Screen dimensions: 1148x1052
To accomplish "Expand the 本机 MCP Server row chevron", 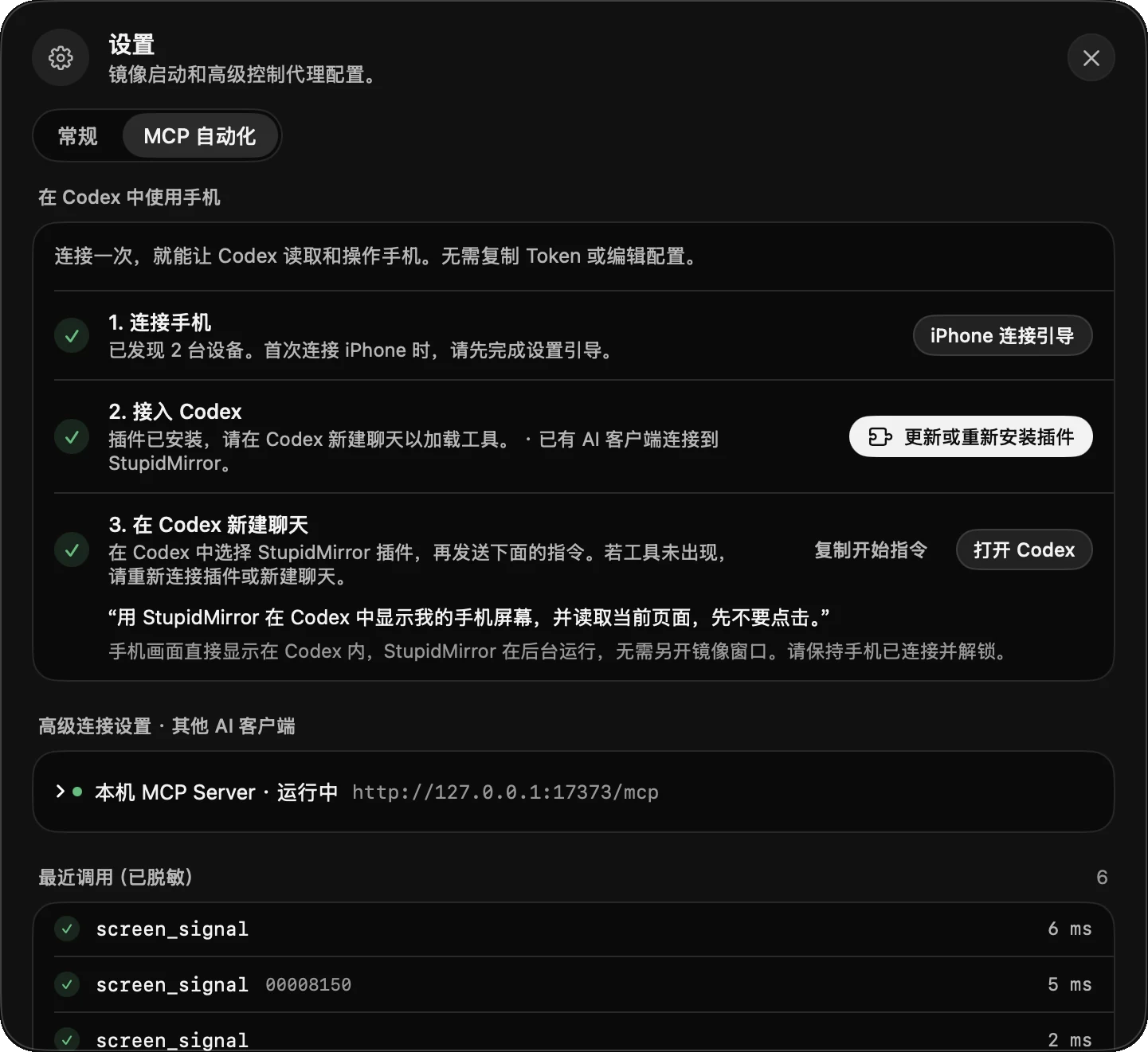I will (60, 792).
